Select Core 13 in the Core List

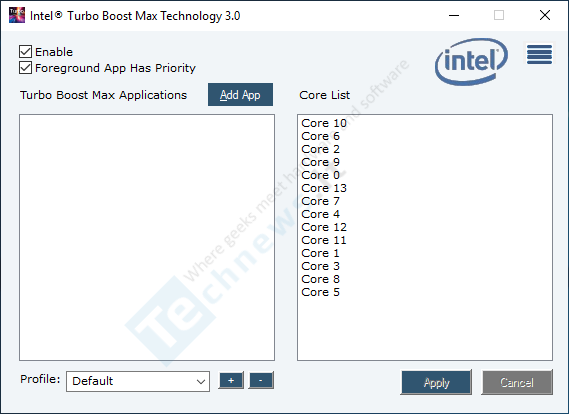324,188
